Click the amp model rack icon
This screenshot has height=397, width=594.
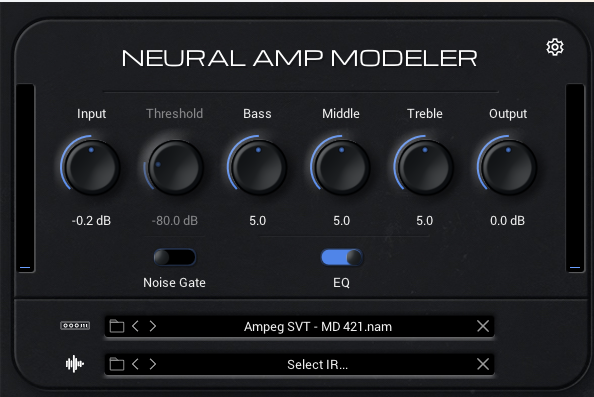coord(75,325)
